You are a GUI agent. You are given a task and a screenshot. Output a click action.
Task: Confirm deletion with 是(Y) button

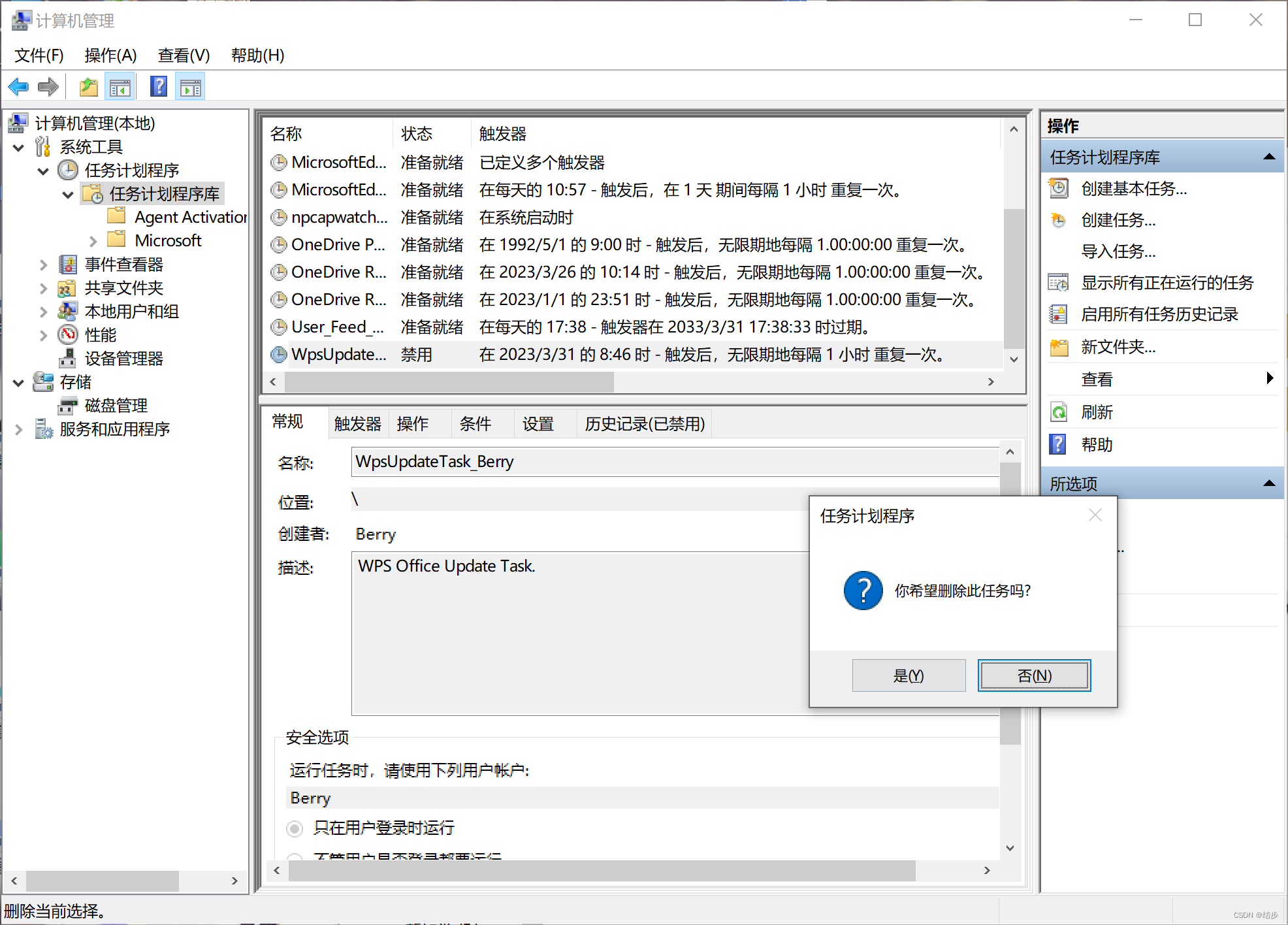point(908,675)
